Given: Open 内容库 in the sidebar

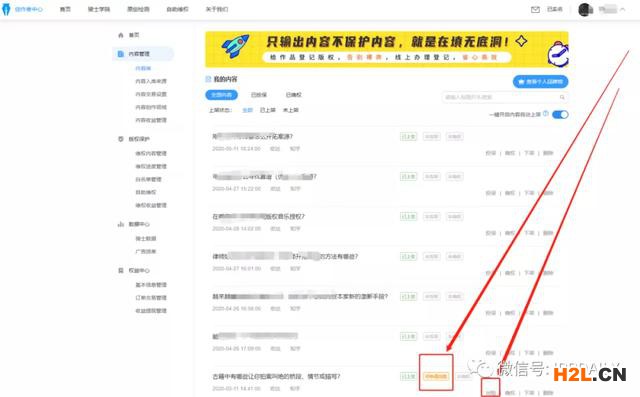Looking at the screenshot, I should (x=143, y=68).
